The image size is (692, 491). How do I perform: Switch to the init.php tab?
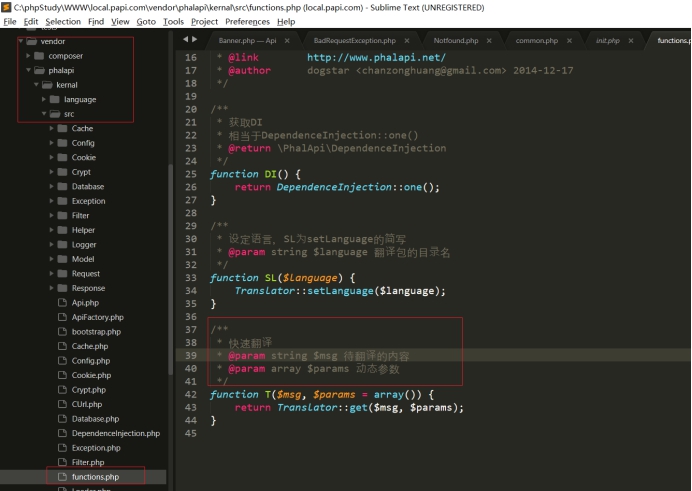pyautogui.click(x=608, y=41)
